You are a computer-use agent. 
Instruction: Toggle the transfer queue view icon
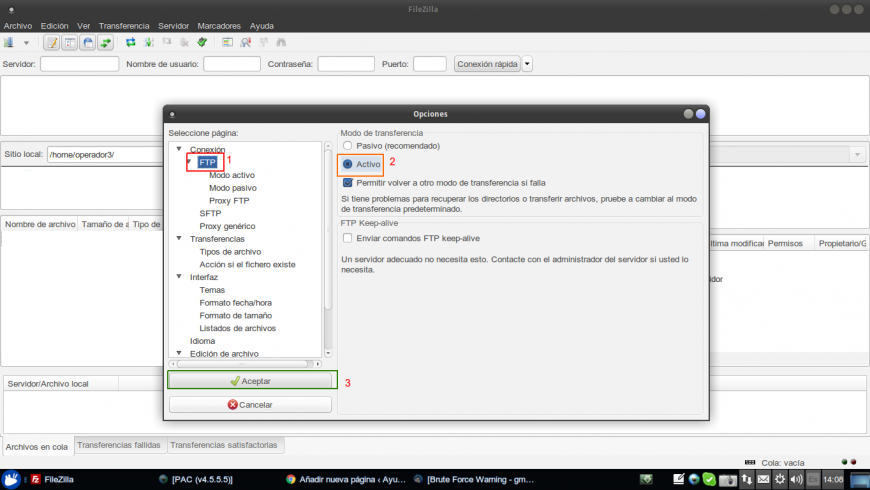[106, 43]
